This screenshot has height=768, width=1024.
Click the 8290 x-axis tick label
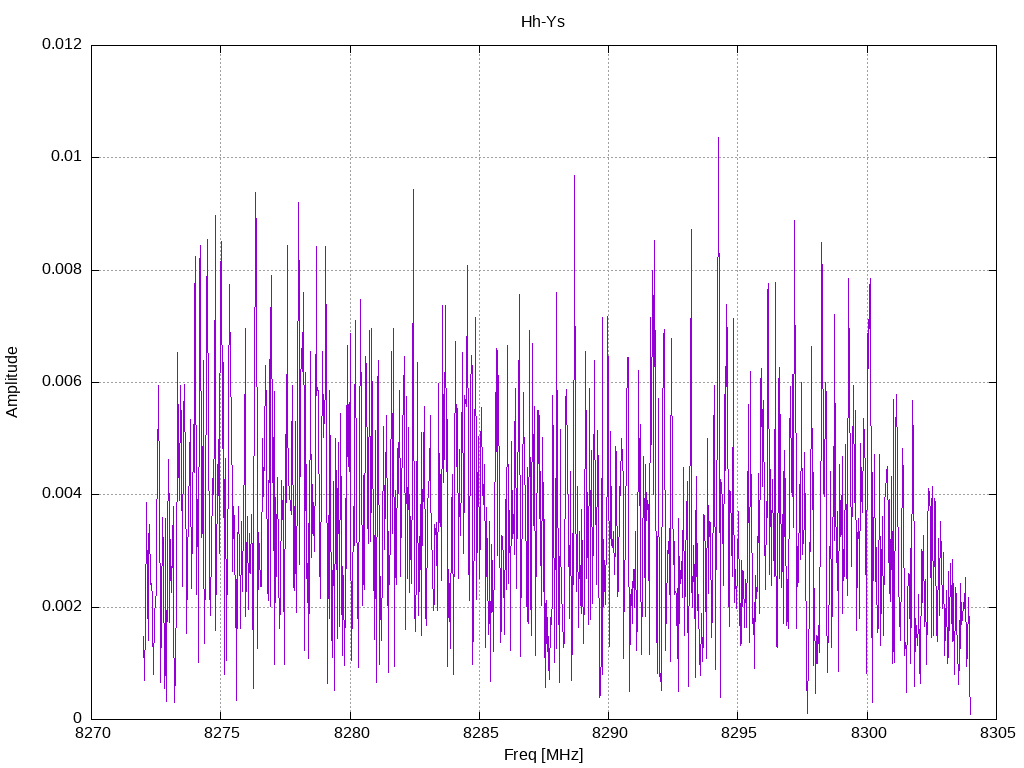point(610,733)
